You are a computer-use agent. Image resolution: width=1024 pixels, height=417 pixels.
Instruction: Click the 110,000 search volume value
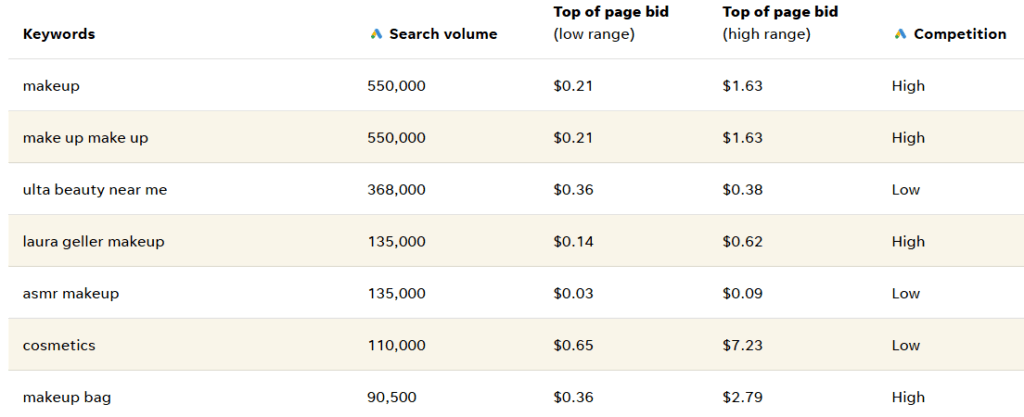396,346
